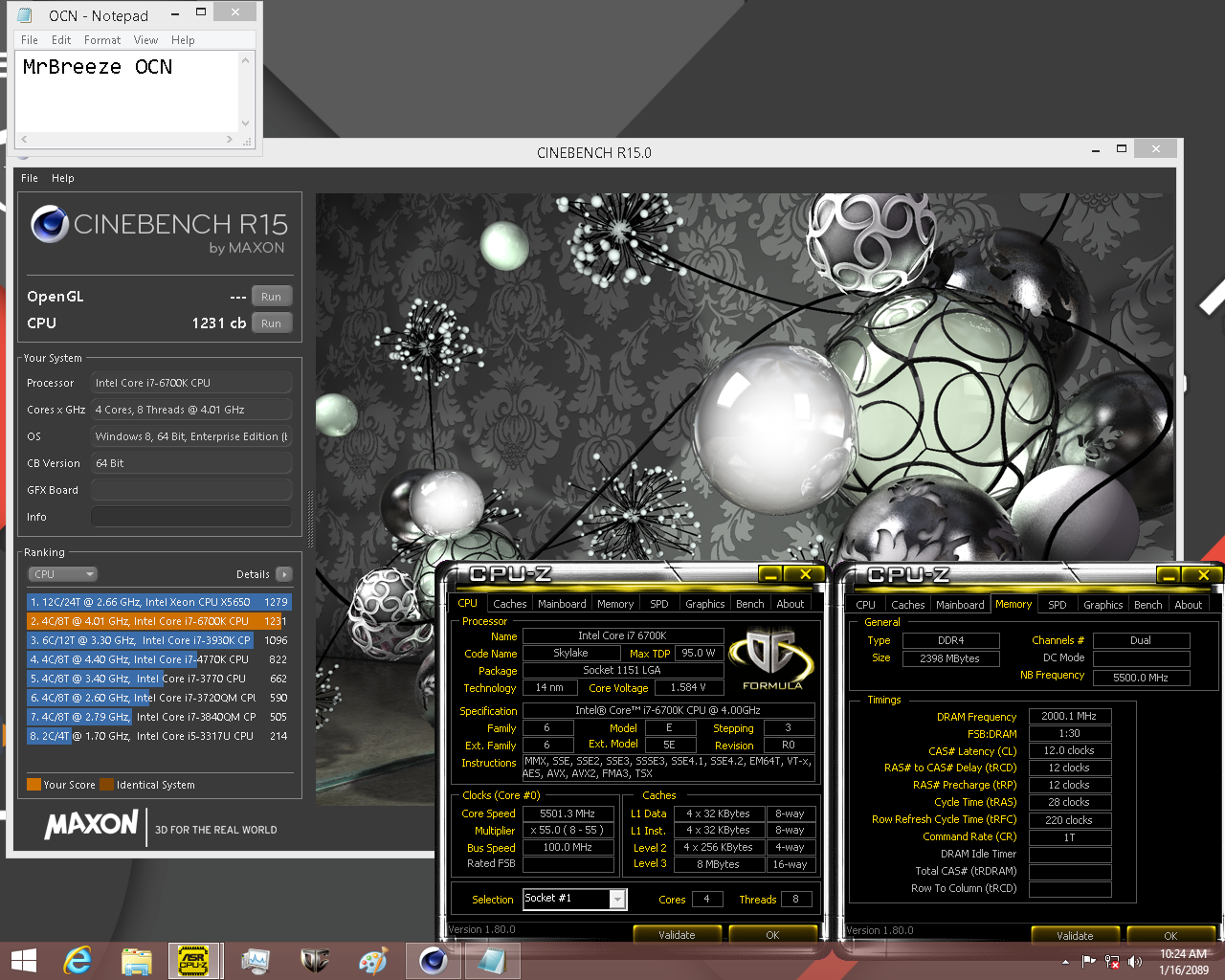Open the Paint taskbar icon
The image size is (1225, 980).
(x=372, y=960)
